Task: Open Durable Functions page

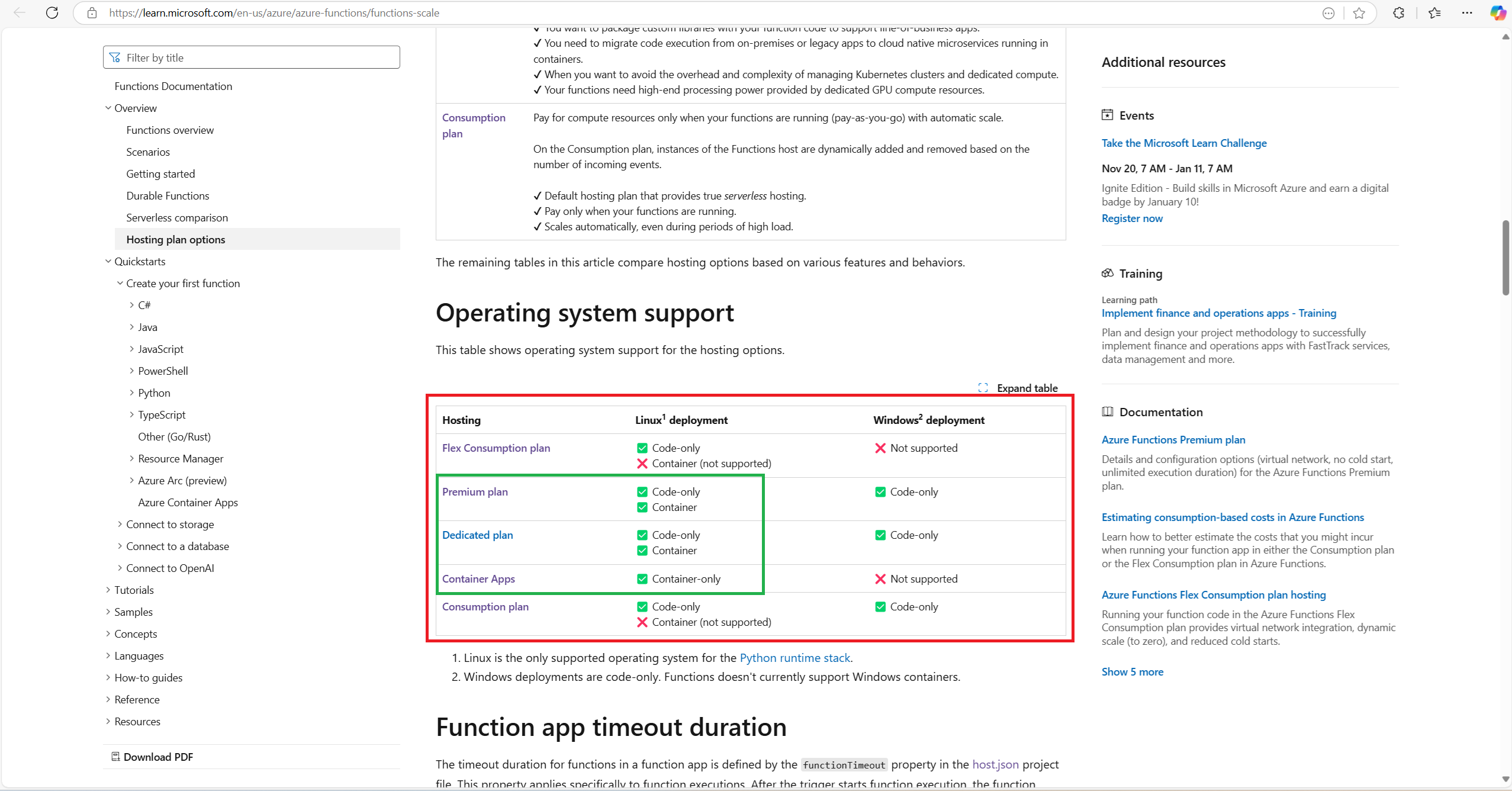Action: [168, 195]
